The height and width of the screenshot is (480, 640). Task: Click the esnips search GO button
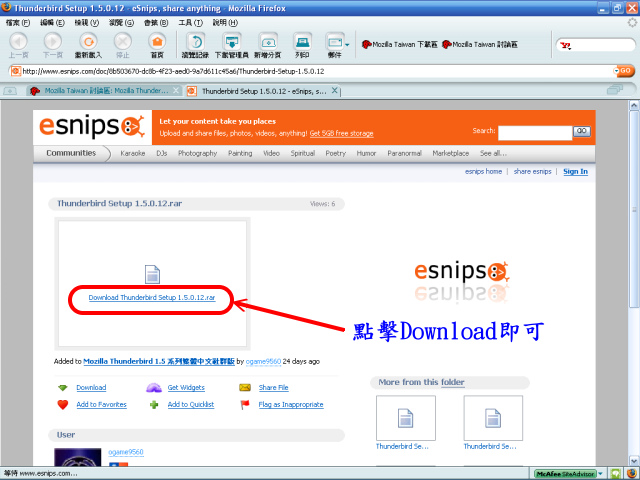pyautogui.click(x=582, y=131)
